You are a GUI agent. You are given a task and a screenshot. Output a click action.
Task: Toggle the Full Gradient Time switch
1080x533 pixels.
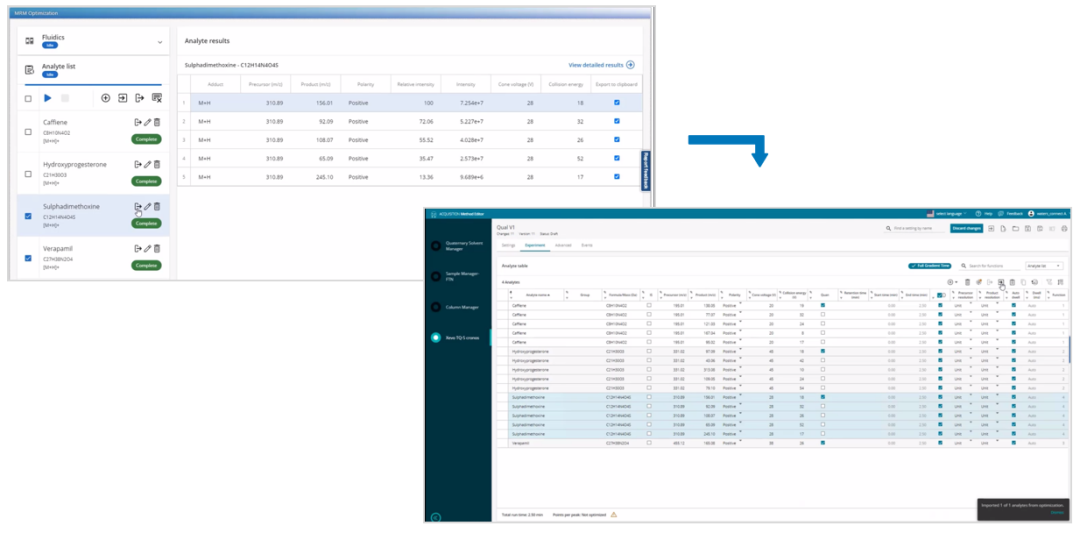pyautogui.click(x=929, y=266)
